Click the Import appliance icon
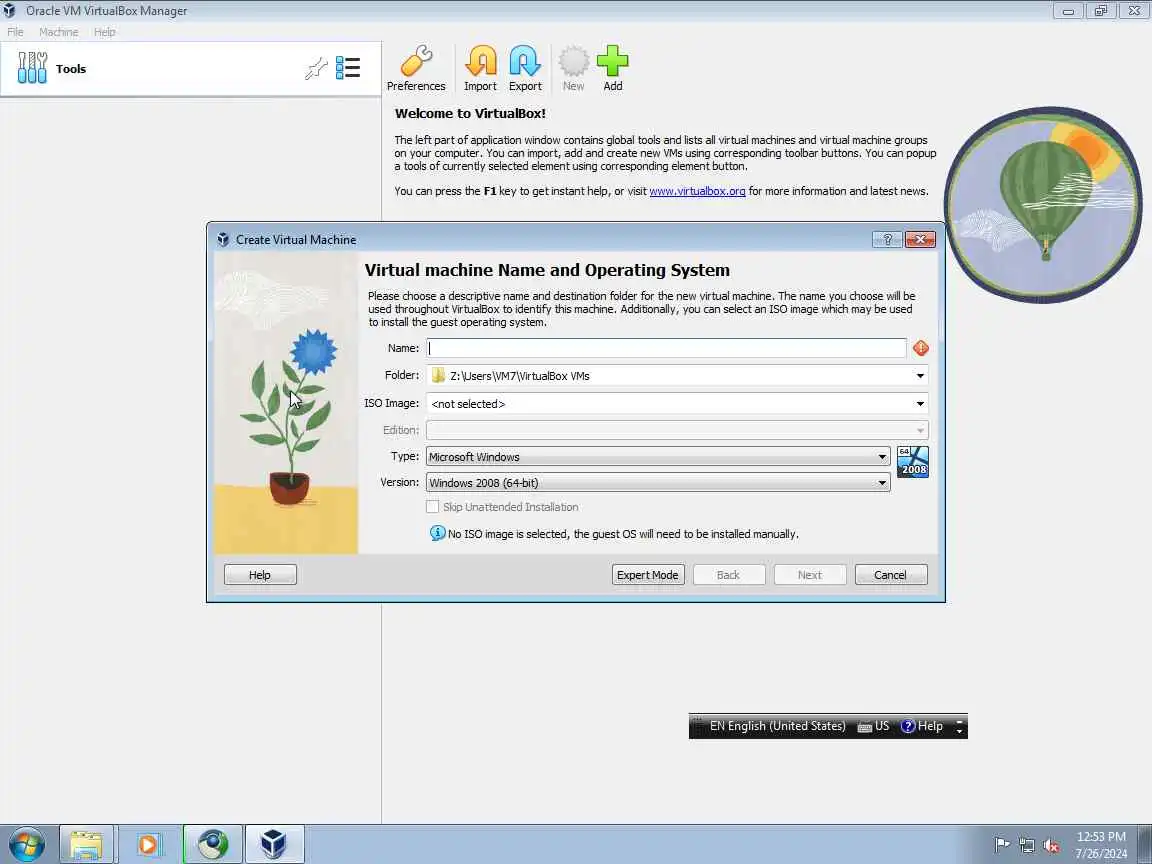Viewport: 1152px width, 864px height. pyautogui.click(x=480, y=68)
